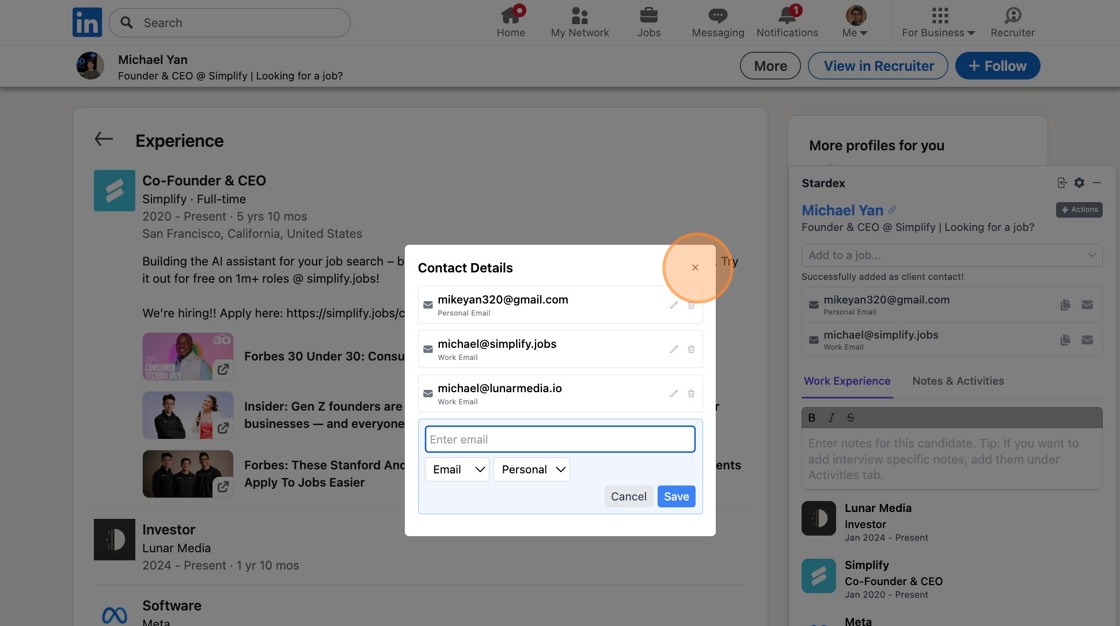Edit michael@lunarmedia.io entry
The height and width of the screenshot is (626, 1120).
tap(674, 394)
